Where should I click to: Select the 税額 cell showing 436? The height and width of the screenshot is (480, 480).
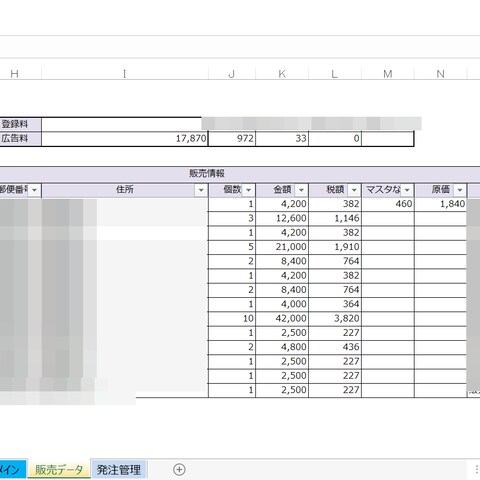tap(335, 347)
